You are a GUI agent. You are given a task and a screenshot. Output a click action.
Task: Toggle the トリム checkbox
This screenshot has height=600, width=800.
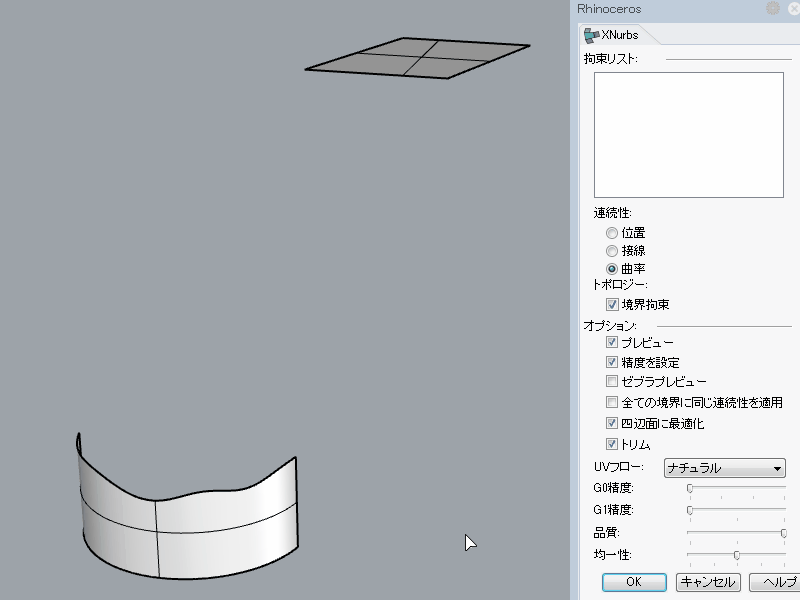612,444
